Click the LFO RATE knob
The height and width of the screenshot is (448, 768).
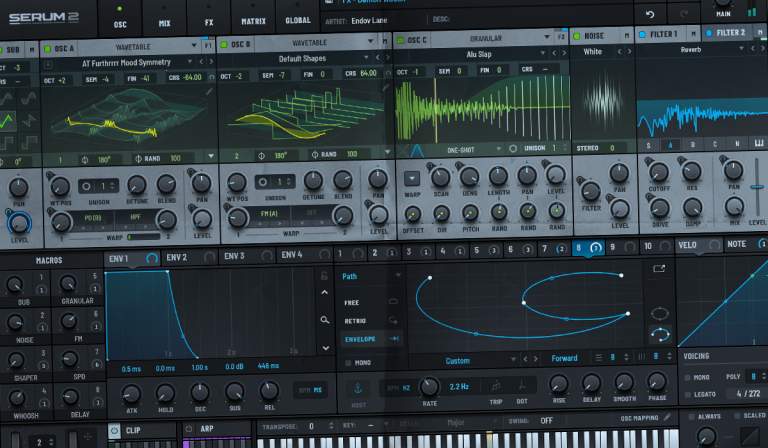430,386
